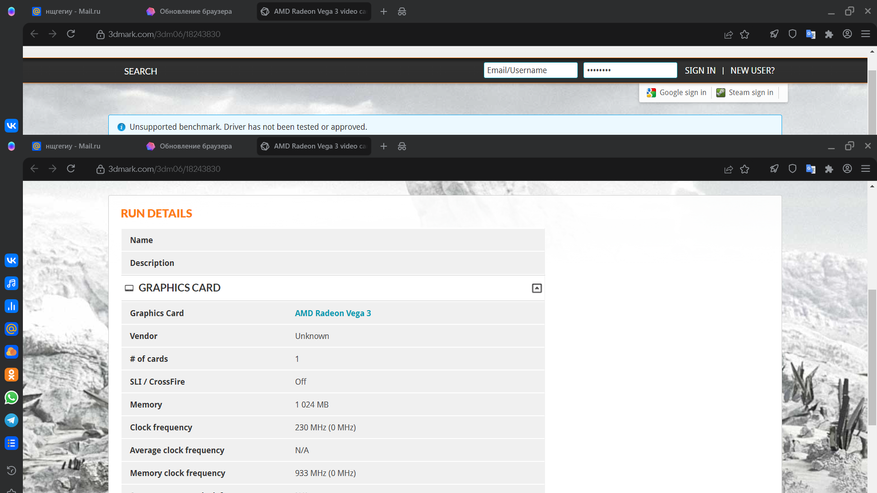
Task: Click the Vendor 'Unknown' value
Action: coord(312,336)
